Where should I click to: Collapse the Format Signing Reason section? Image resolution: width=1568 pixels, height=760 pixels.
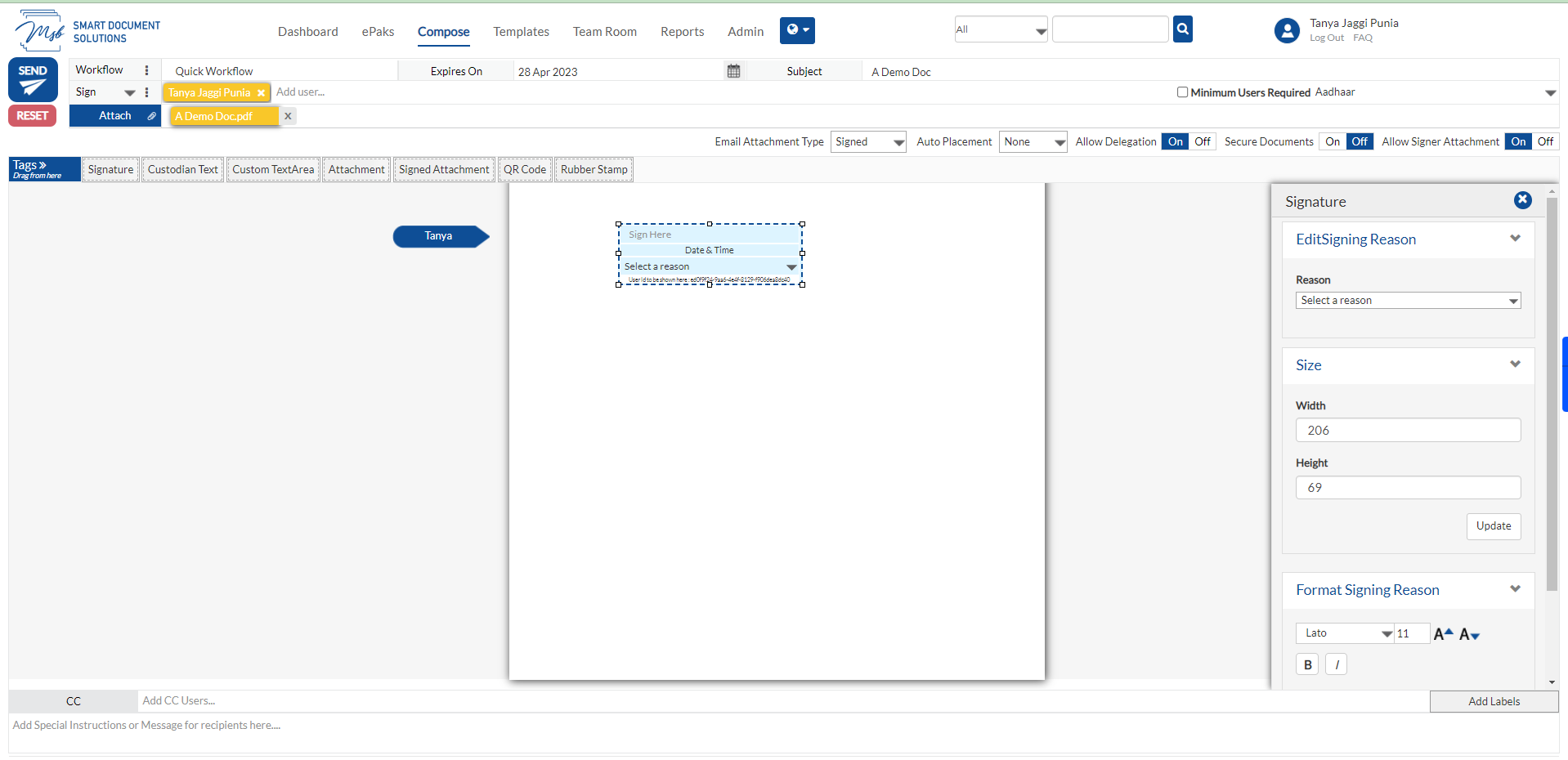(1515, 589)
